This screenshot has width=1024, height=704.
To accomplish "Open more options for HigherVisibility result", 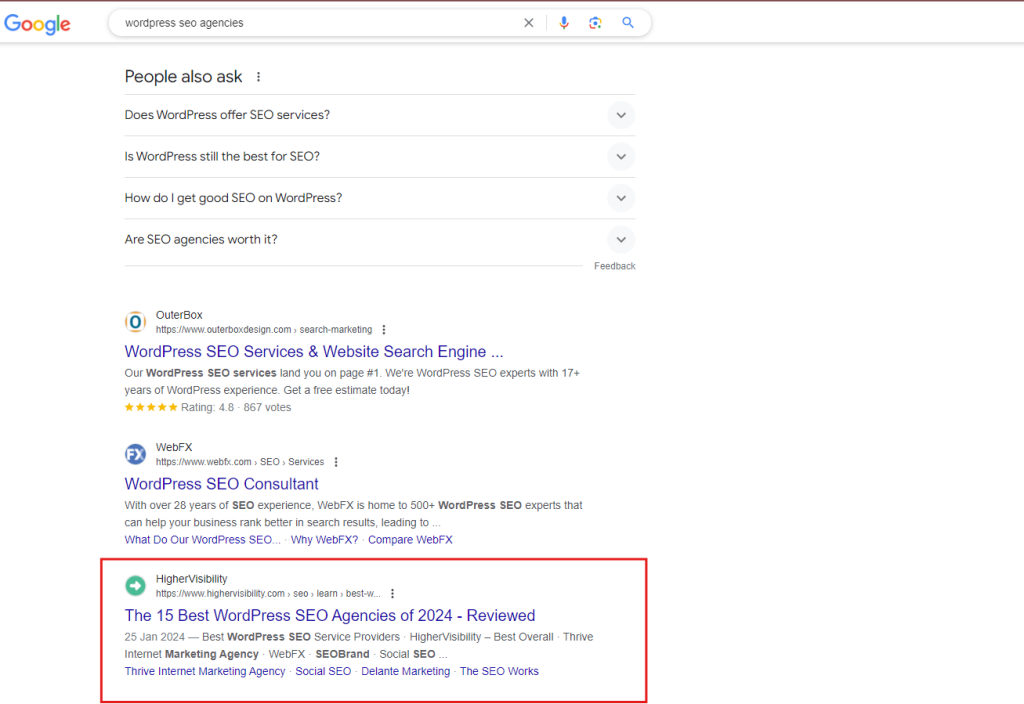I will tap(392, 593).
